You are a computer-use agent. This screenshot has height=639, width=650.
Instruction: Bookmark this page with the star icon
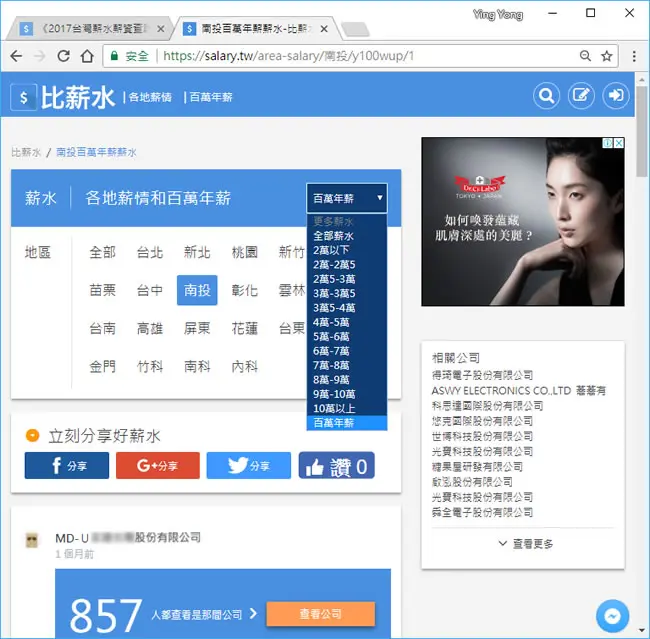606,56
